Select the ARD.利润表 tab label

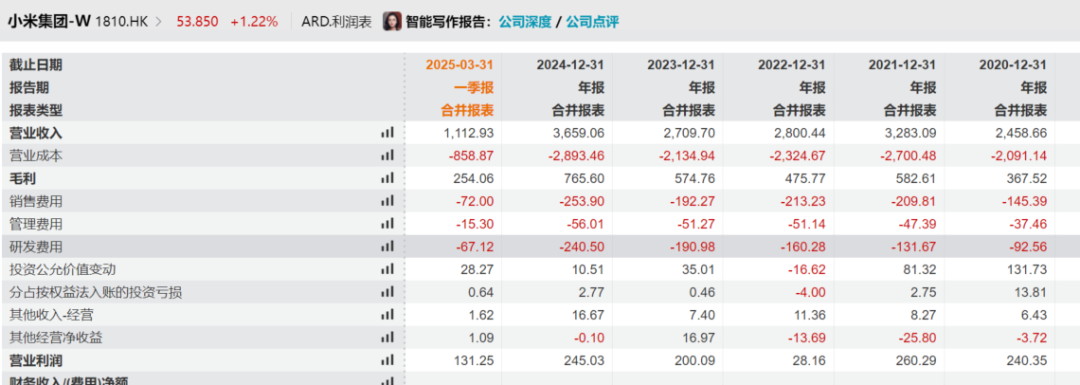click(337, 21)
